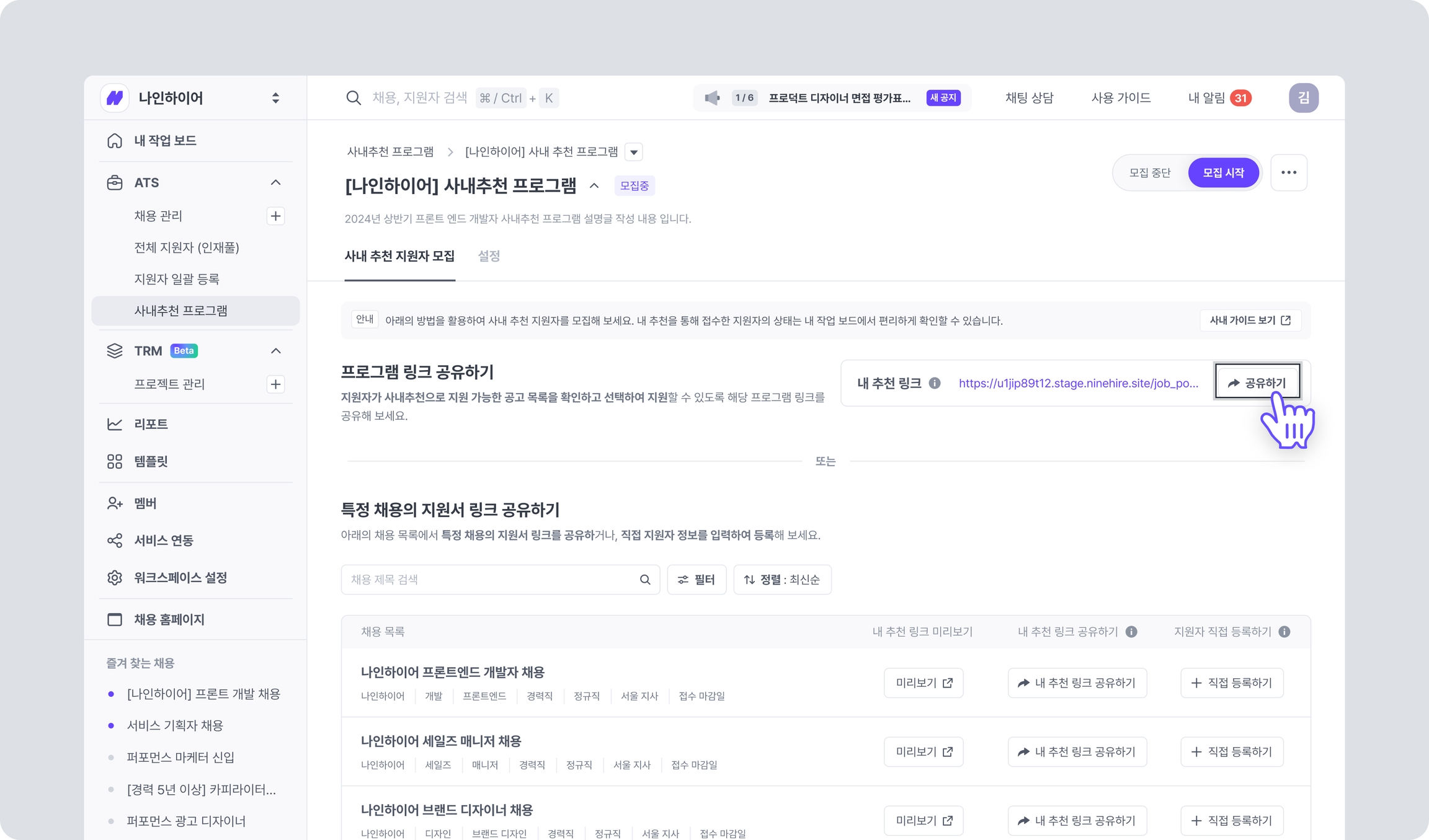
Task: Share referral link for 세일즈 매니저 채용
Action: tap(1077, 752)
